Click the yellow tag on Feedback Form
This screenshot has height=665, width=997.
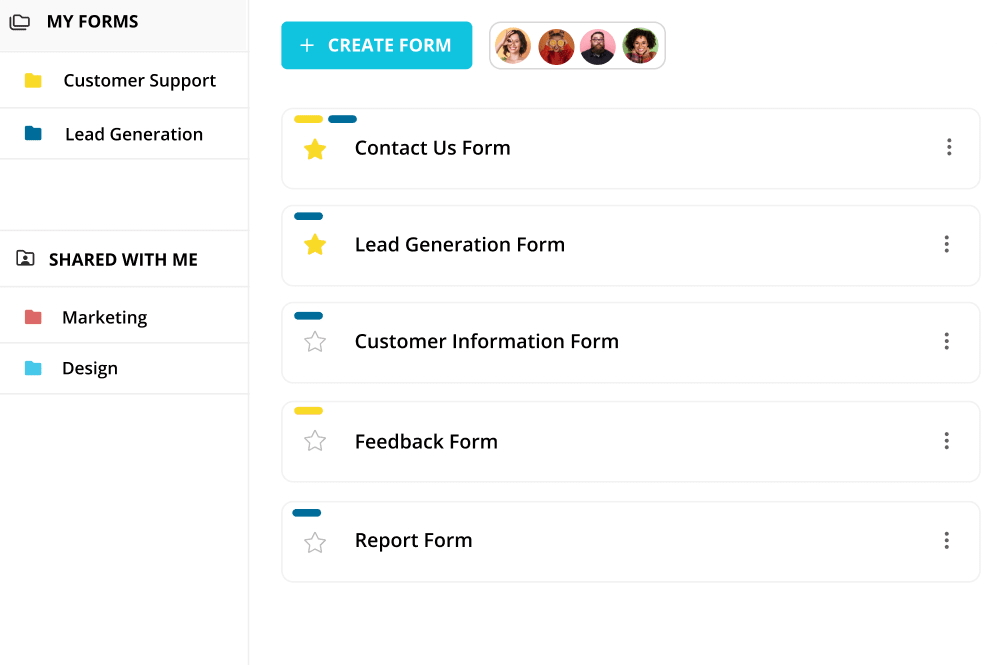pyautogui.click(x=308, y=411)
